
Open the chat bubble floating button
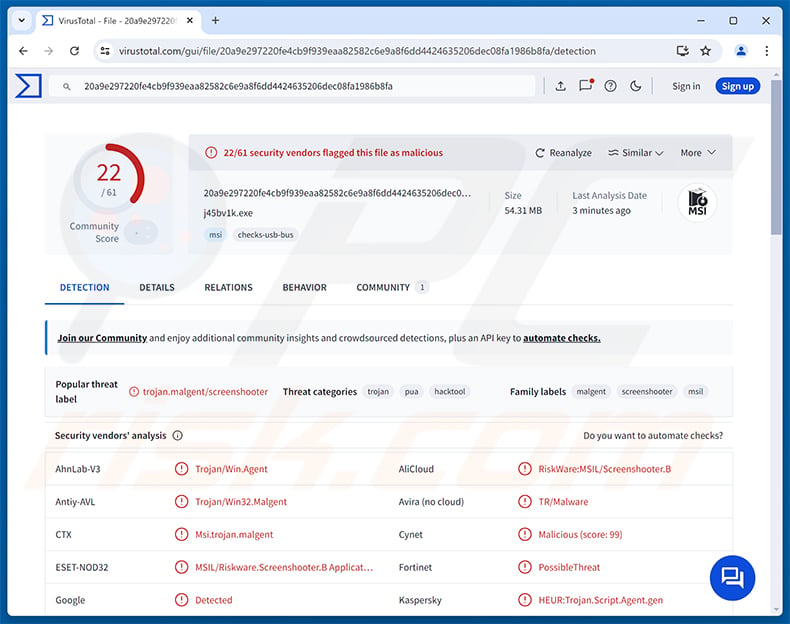732,578
